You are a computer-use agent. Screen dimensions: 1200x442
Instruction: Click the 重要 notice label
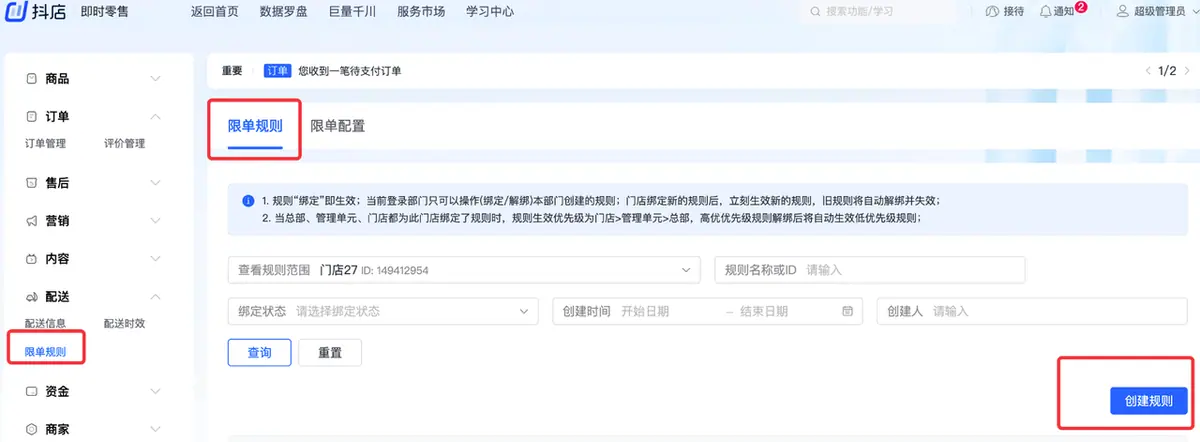coord(232,71)
